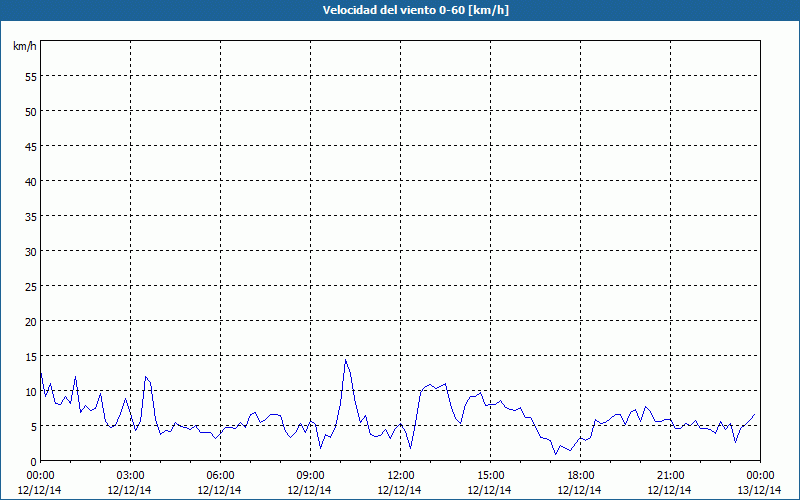The height and width of the screenshot is (500, 800).
Task: Click the 35 km/h axis label
Action: 31,217
